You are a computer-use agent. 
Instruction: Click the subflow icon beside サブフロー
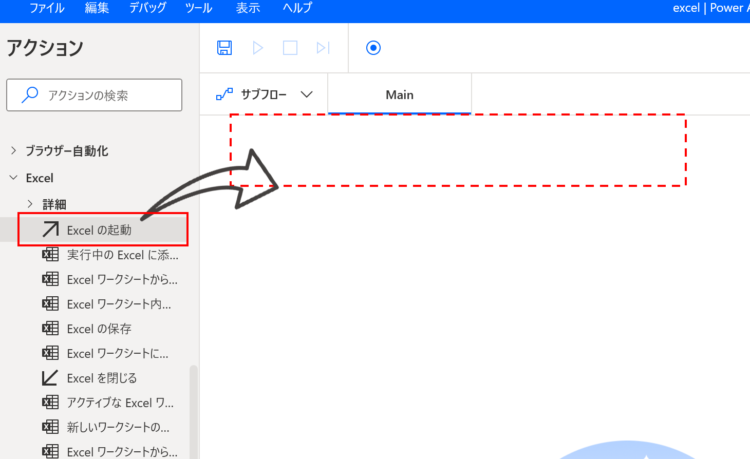[x=224, y=95]
